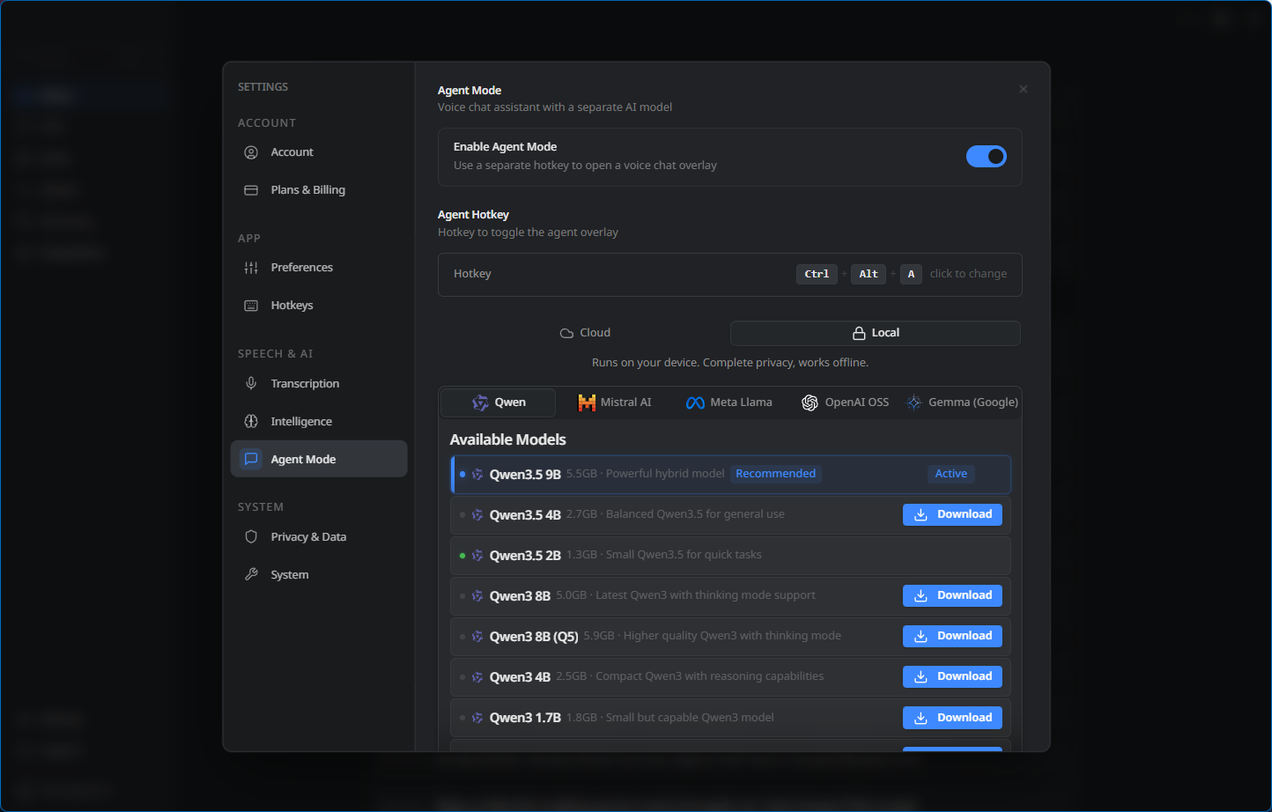Screen dimensions: 1272x812
Task: Select the Local mode tab
Action: [875, 333]
